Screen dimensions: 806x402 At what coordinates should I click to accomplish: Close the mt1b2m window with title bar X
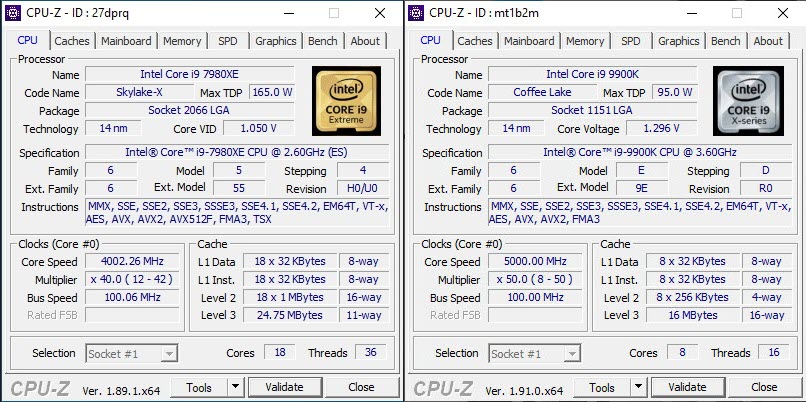point(783,13)
